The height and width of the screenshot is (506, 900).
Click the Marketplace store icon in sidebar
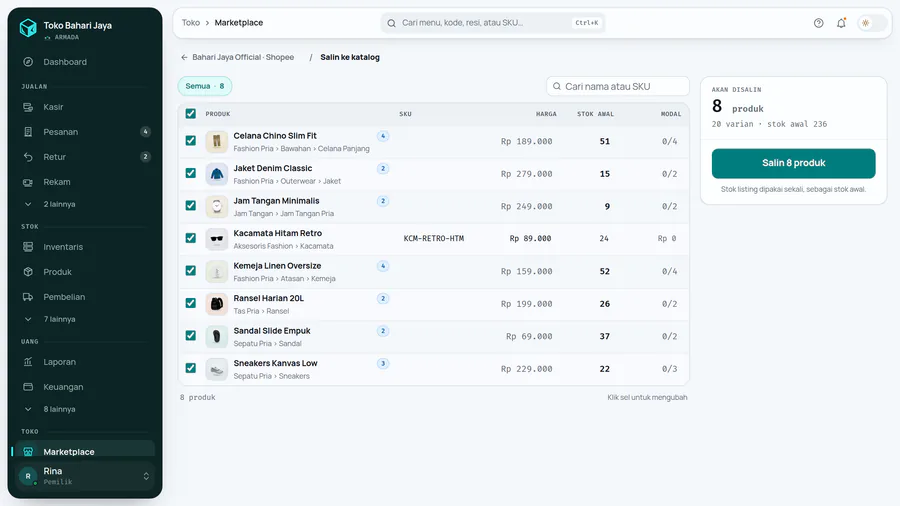(x=28, y=451)
